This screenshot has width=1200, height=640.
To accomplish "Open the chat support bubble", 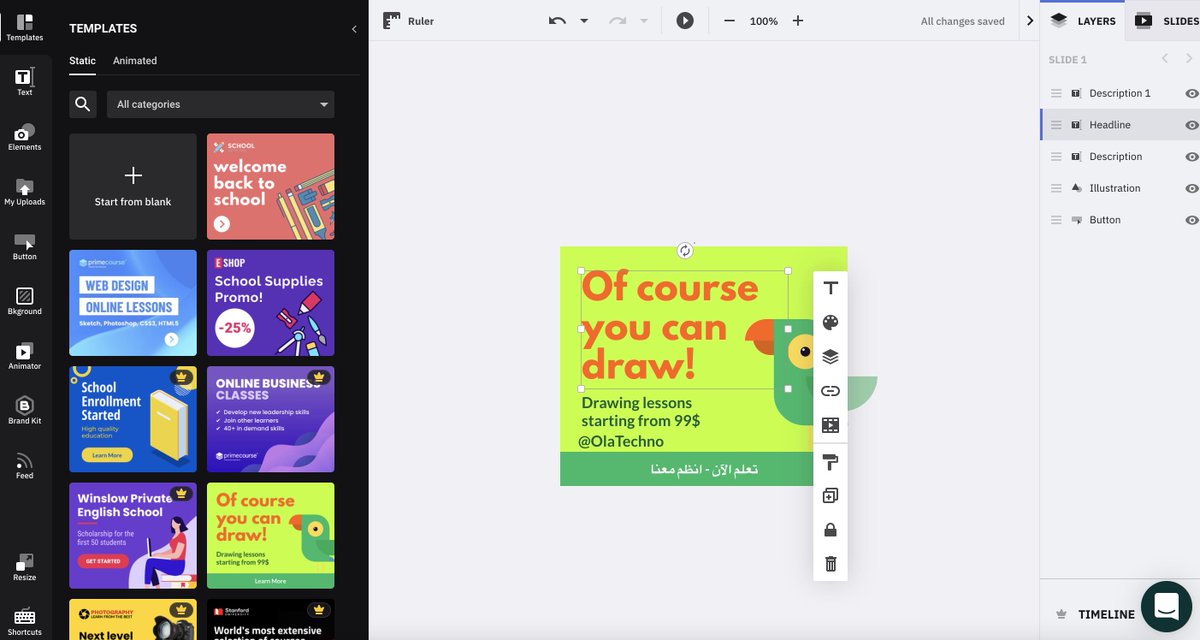I will [1166, 606].
